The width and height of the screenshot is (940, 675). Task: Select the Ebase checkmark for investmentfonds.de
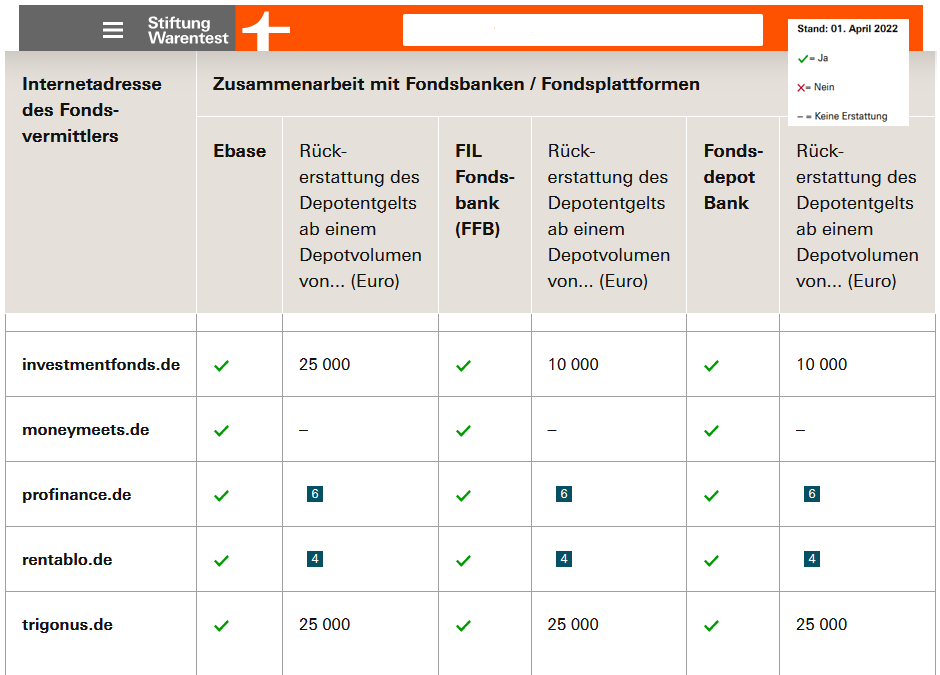point(221,364)
